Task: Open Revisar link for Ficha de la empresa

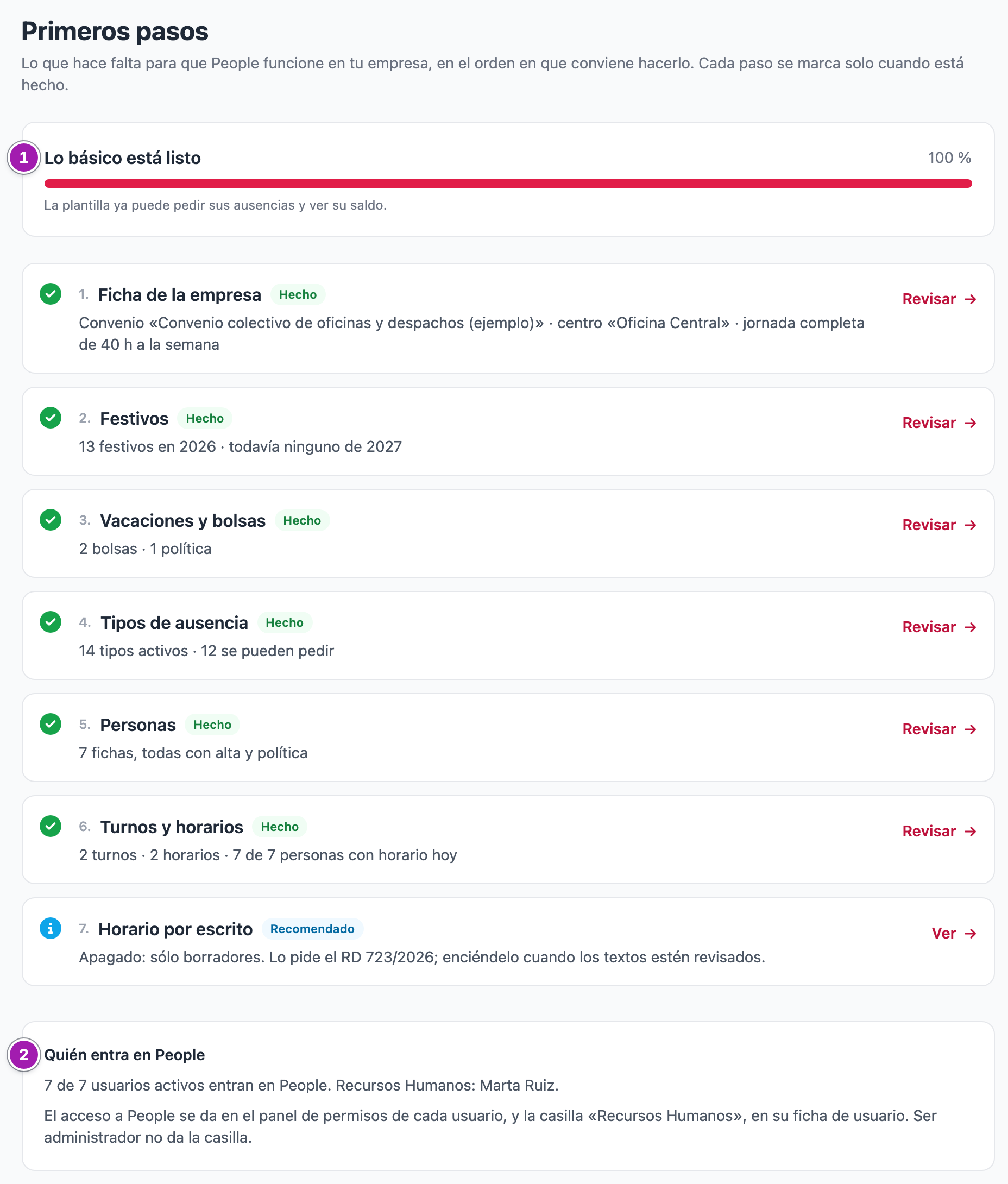Action: coord(940,299)
